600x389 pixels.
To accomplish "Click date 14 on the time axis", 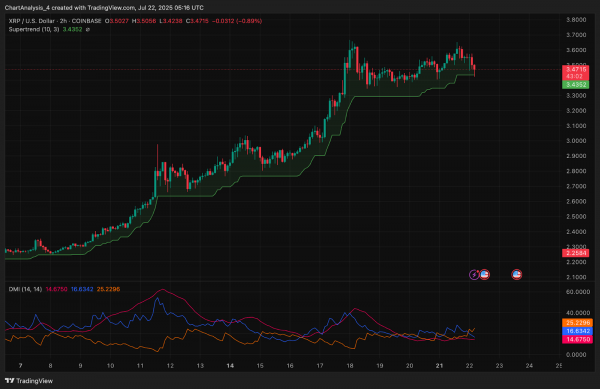I will [230, 366].
